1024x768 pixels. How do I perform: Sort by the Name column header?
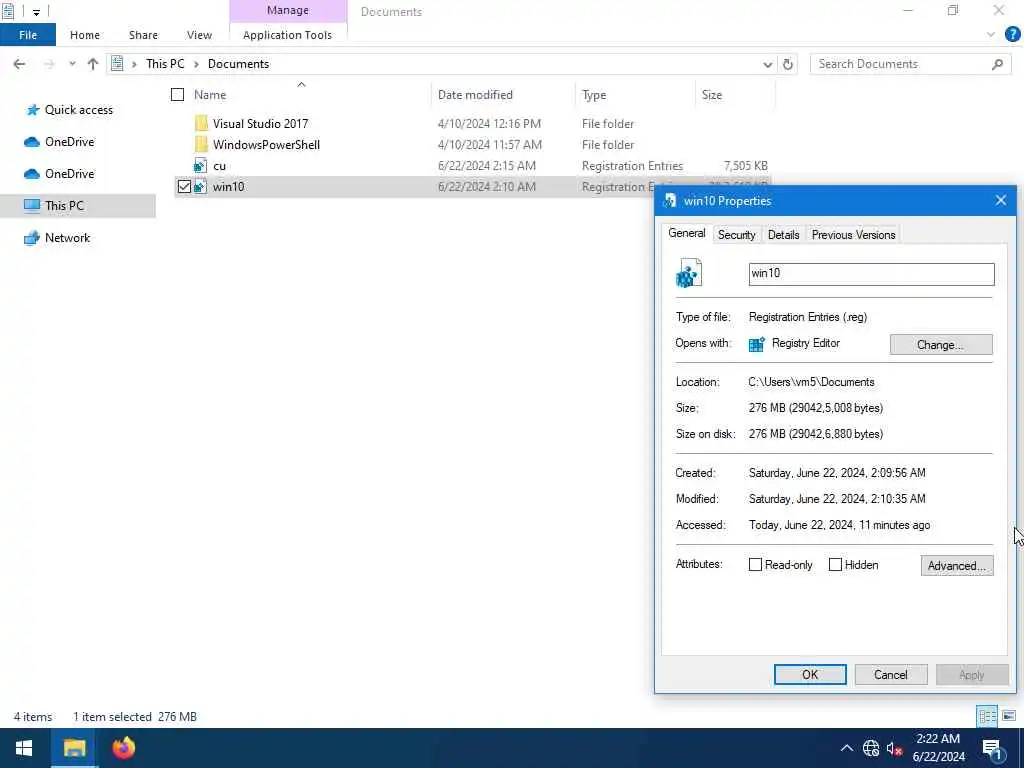[x=210, y=95]
